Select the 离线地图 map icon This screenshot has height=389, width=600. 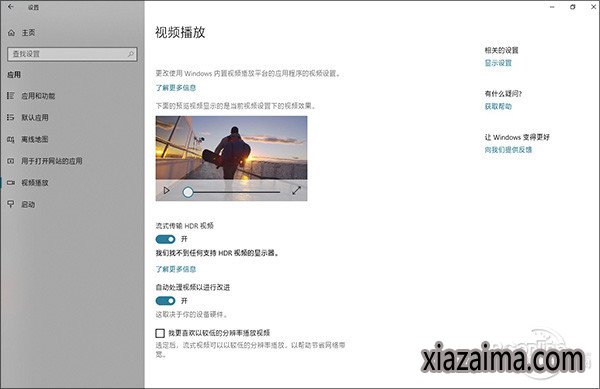coord(11,139)
